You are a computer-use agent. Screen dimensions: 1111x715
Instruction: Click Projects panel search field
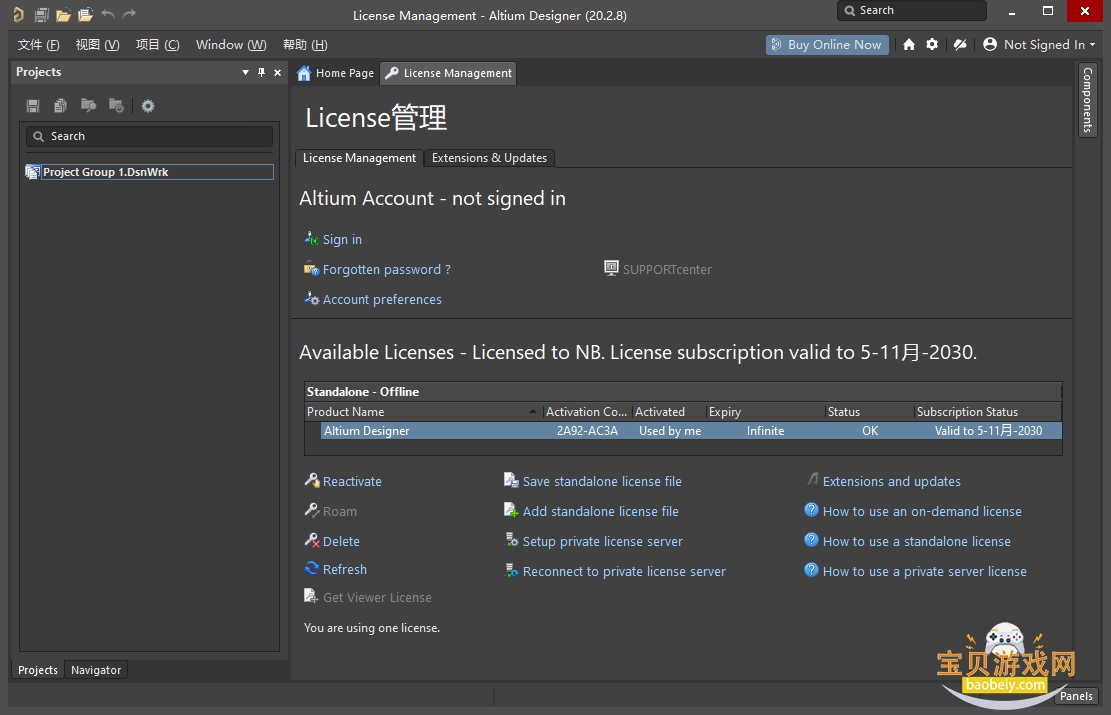point(150,136)
